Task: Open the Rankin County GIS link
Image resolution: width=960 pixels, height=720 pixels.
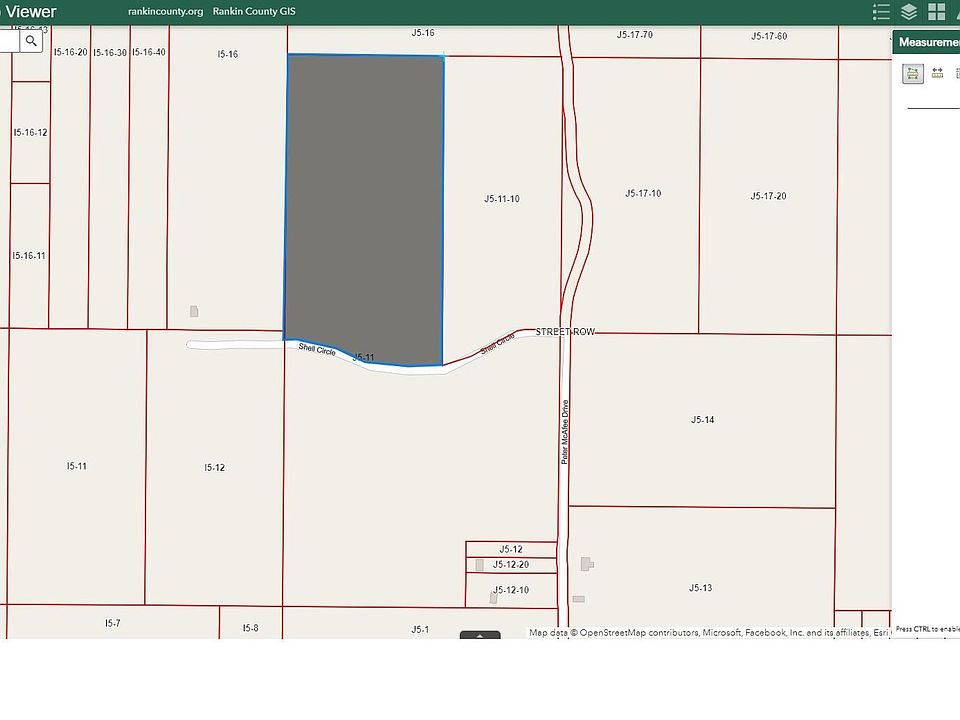Action: [x=254, y=12]
